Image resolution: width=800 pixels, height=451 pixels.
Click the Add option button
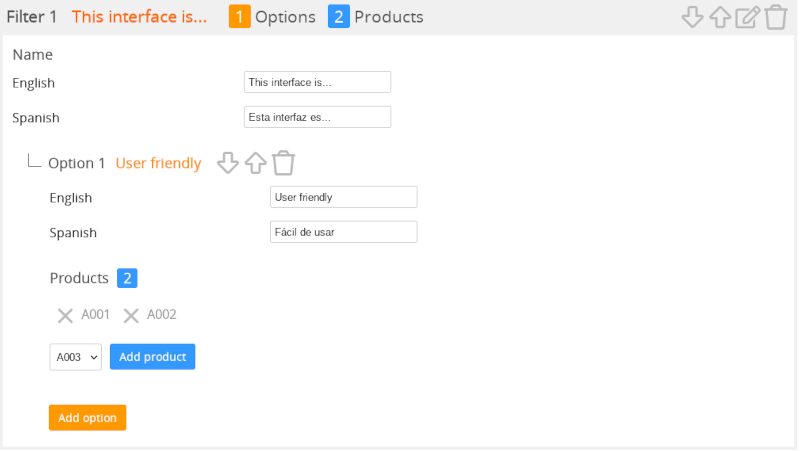click(x=87, y=418)
